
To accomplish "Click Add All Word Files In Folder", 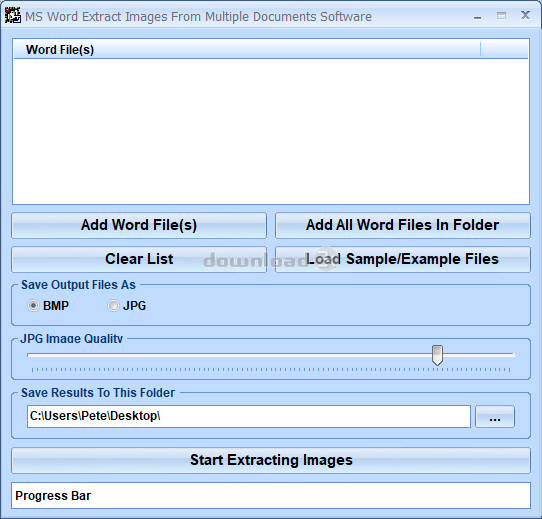I will [x=403, y=225].
